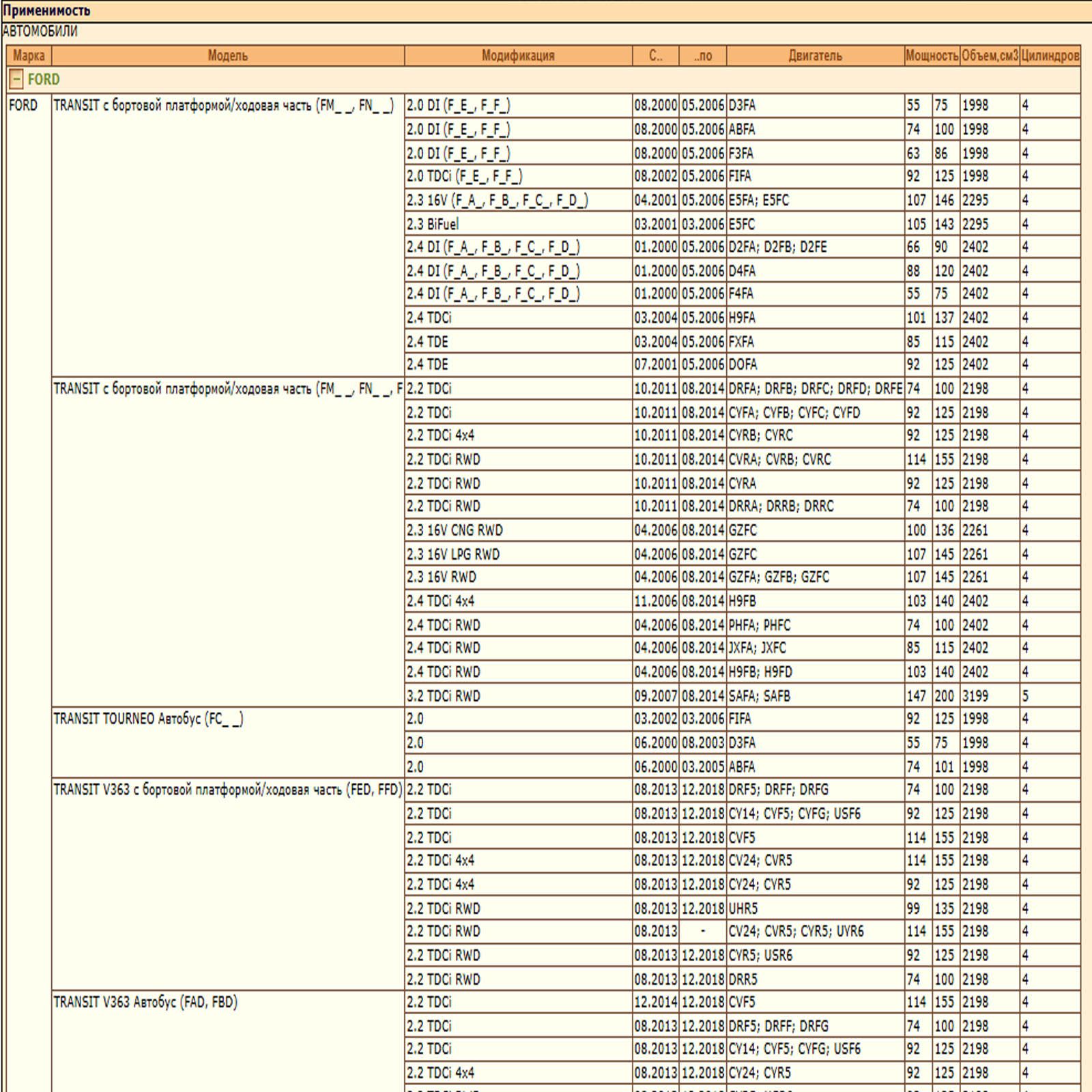
Task: Collapse the FORD group with minus icon
Action: point(16,80)
